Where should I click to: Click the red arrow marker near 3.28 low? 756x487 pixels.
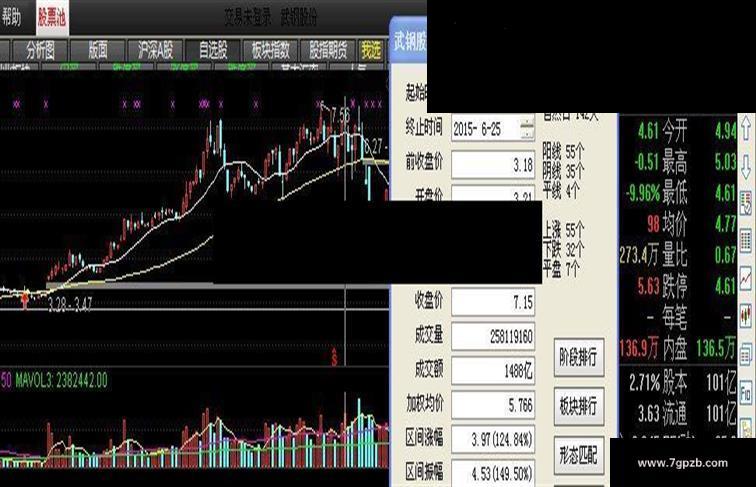25,300
